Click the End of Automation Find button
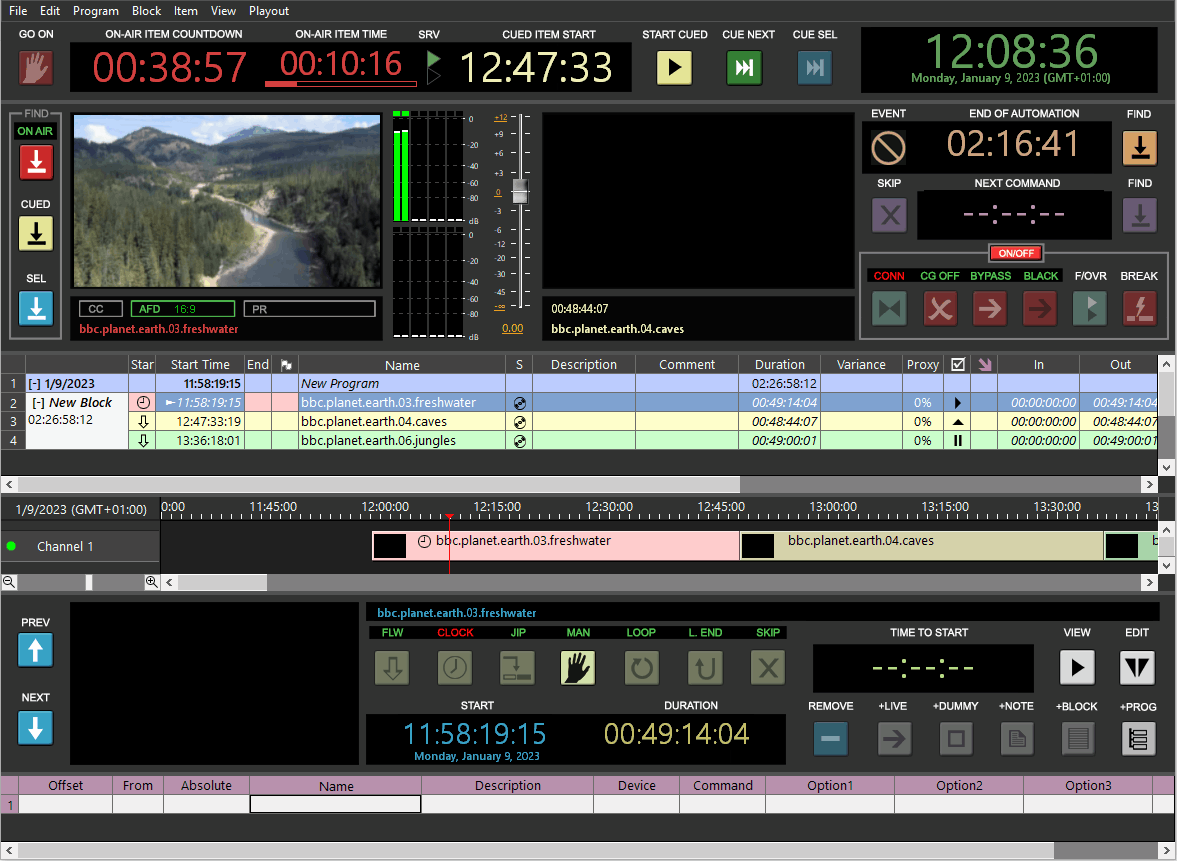This screenshot has height=861, width=1177. [x=1140, y=148]
